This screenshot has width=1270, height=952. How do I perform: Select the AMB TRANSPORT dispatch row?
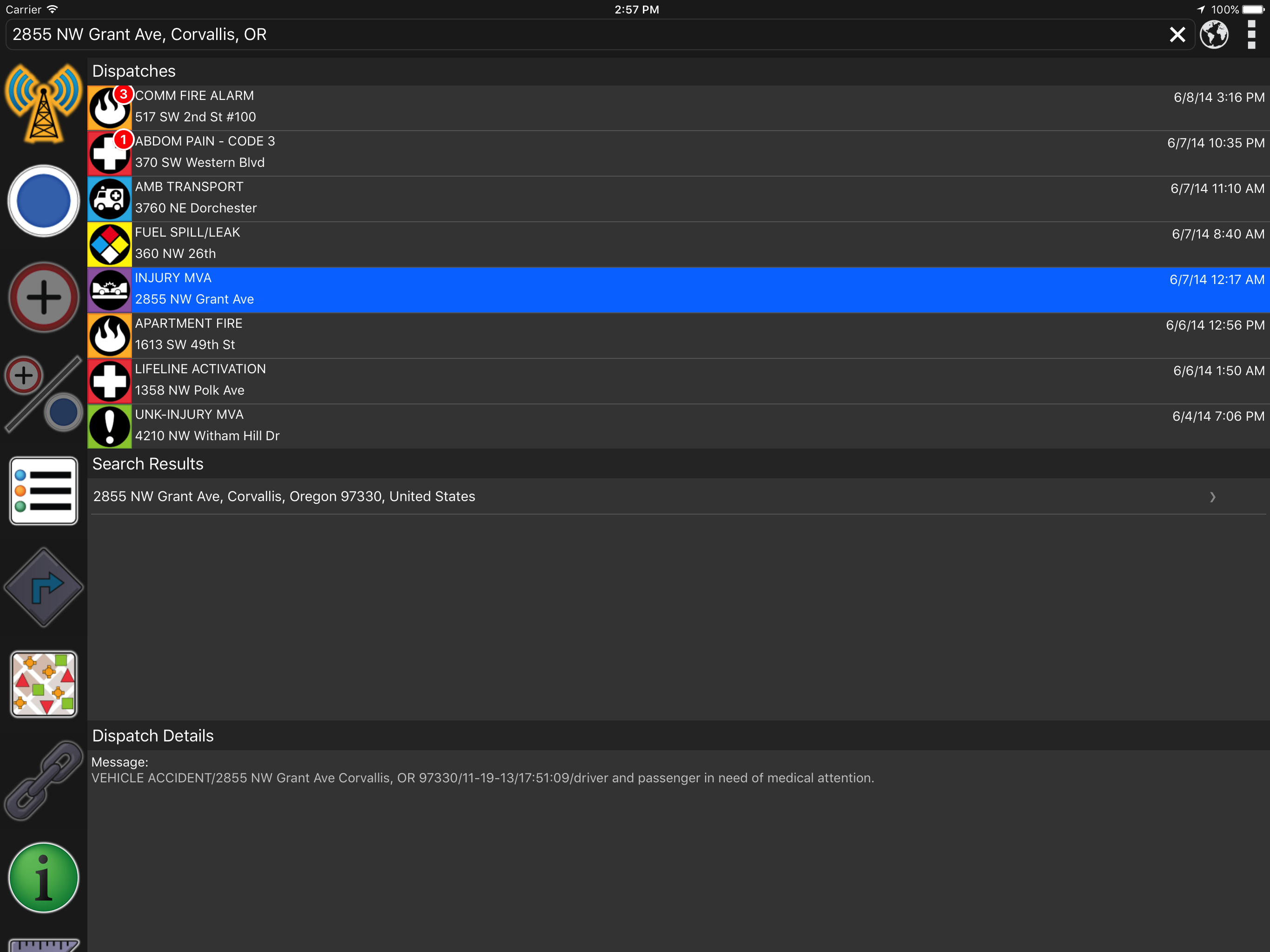[678, 199]
